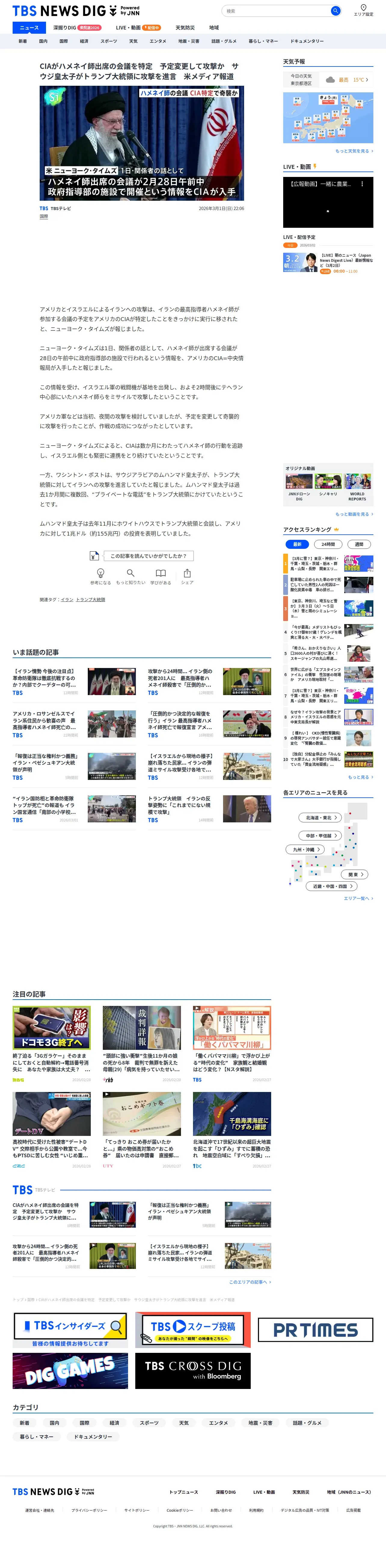Open the TBSスクープ投稿 banner
Image resolution: width=386 pixels, height=1568 pixels.
pos(193,1329)
